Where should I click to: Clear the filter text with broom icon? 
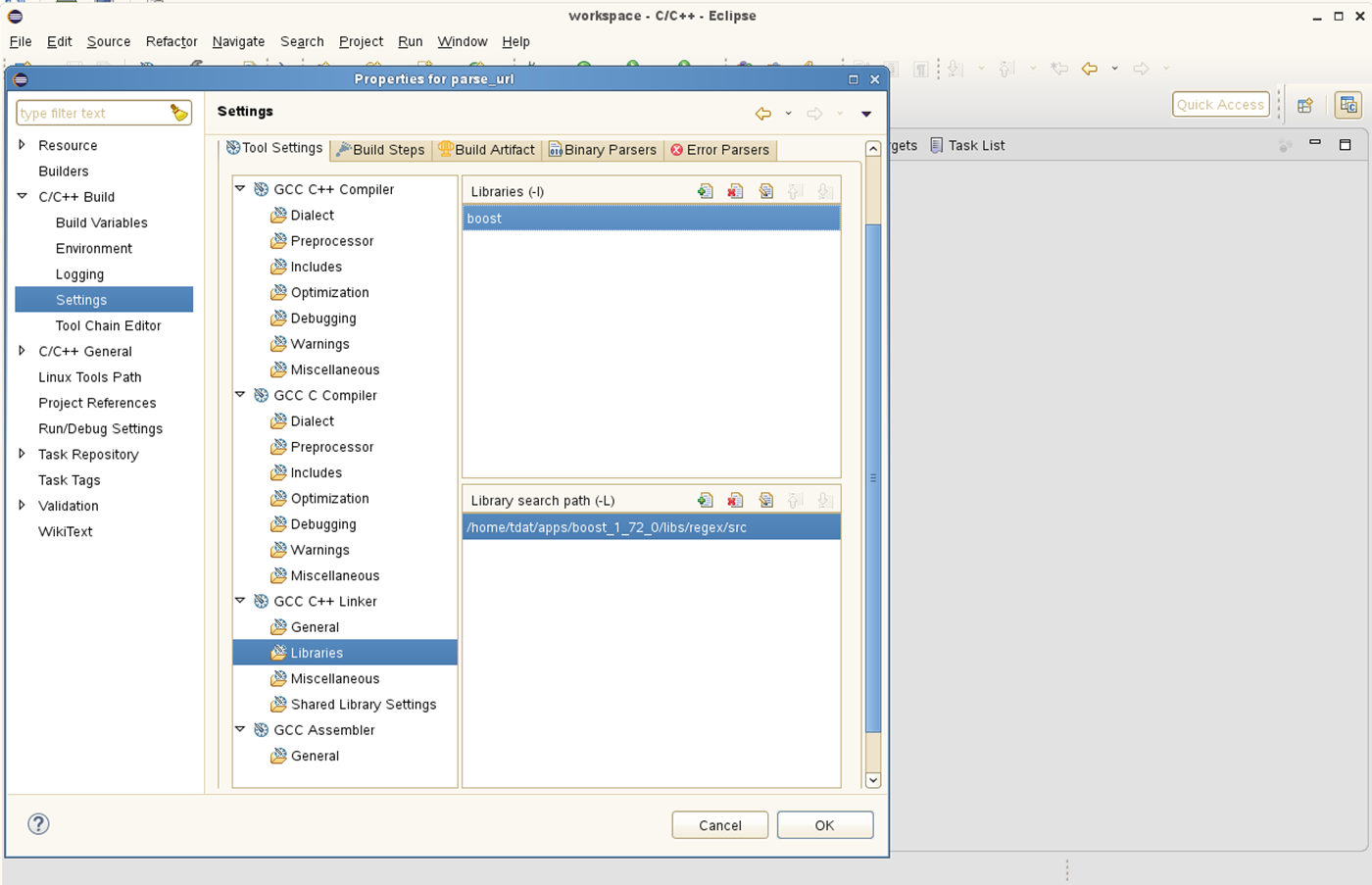pyautogui.click(x=178, y=113)
